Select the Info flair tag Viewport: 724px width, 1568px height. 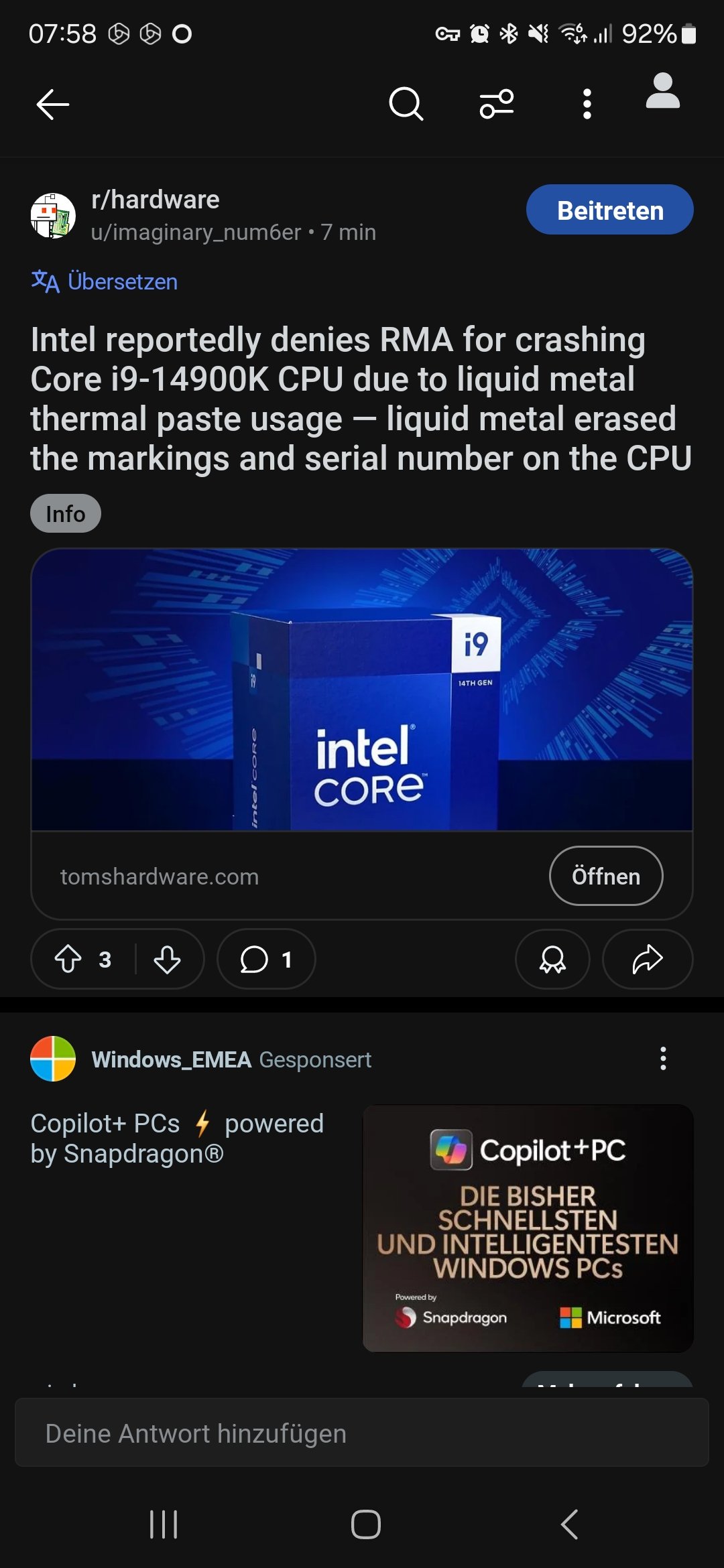tap(66, 513)
